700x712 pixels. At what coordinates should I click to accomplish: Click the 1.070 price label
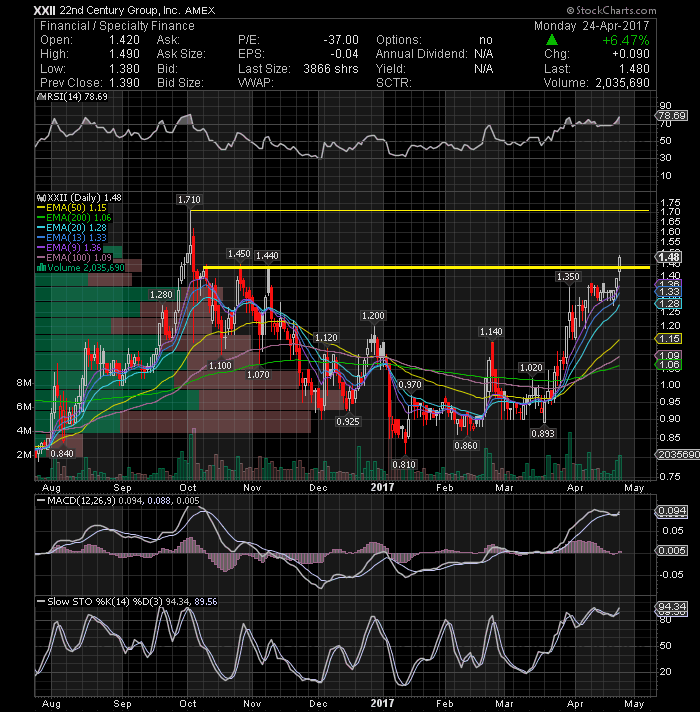(x=258, y=375)
